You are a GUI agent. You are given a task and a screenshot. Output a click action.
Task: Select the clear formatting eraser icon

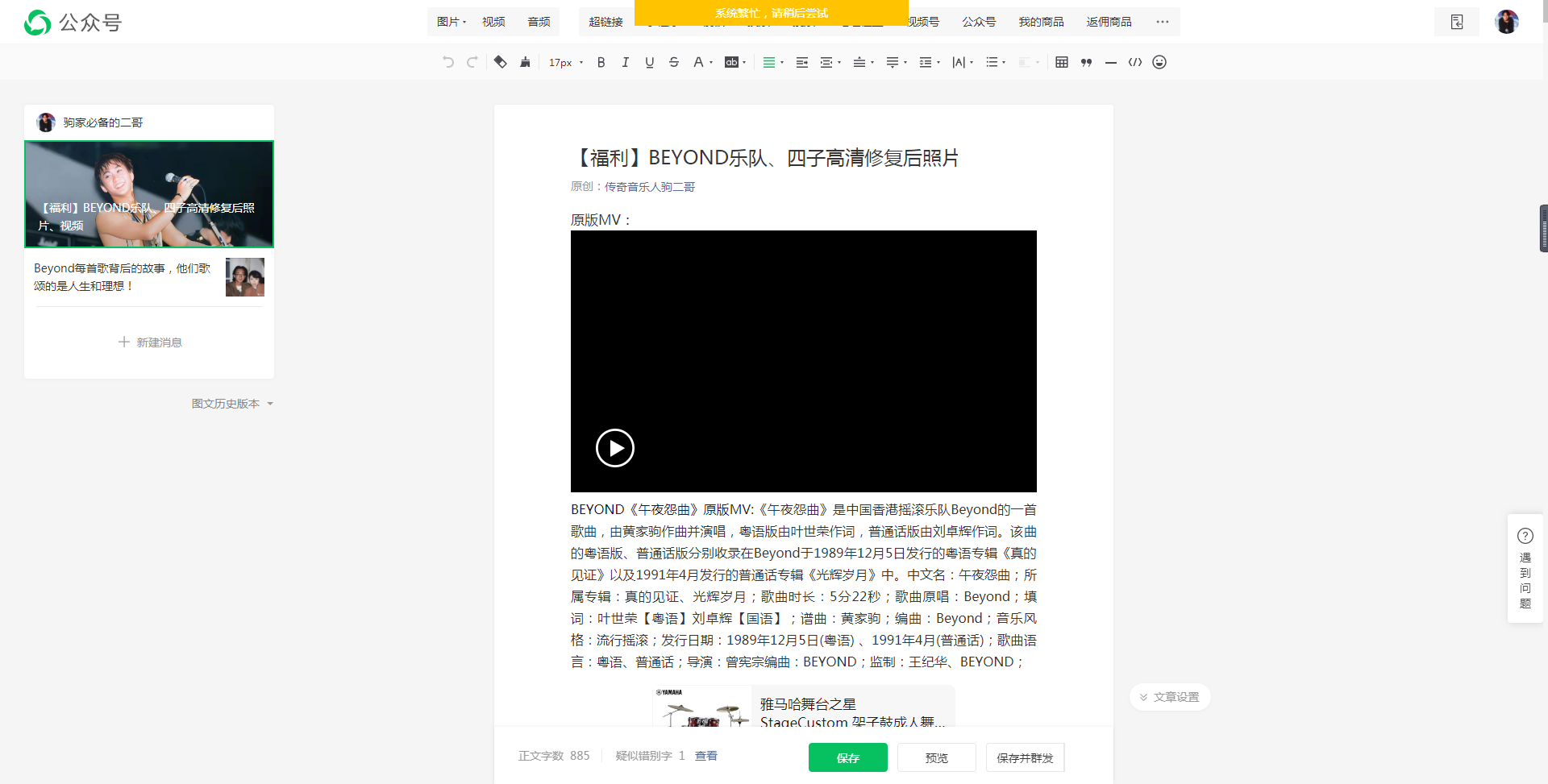pos(501,62)
